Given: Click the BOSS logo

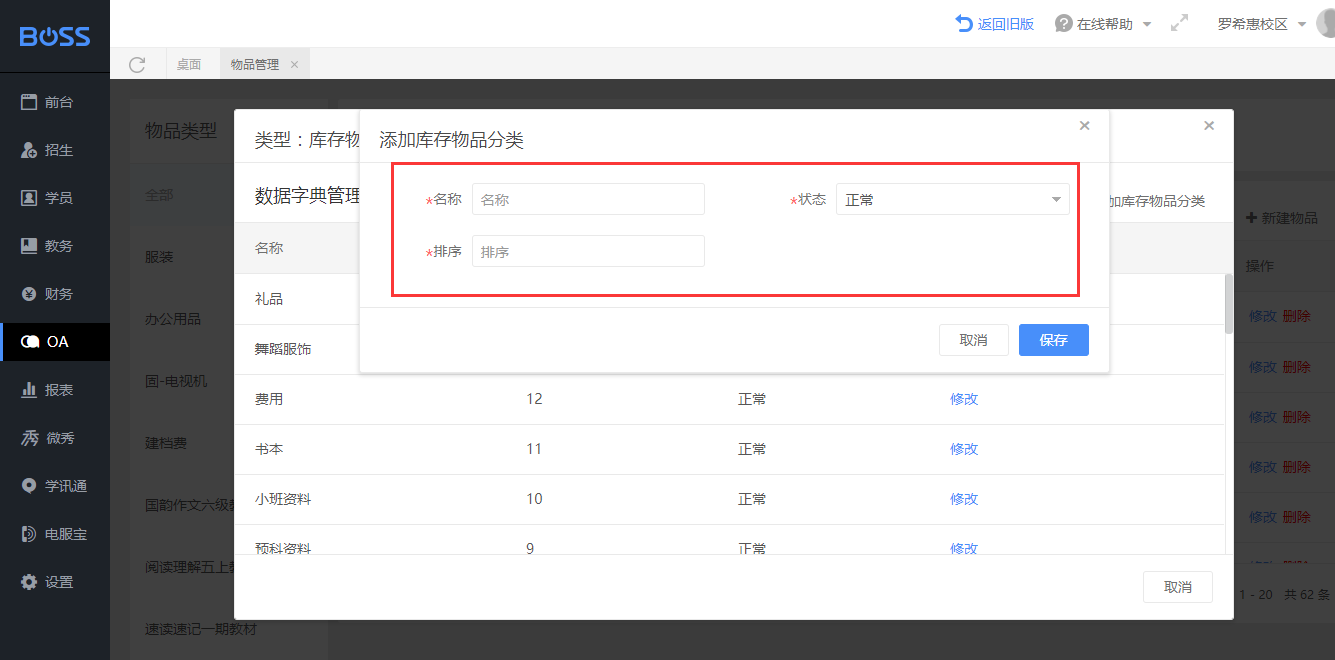Looking at the screenshot, I should coord(55,37).
